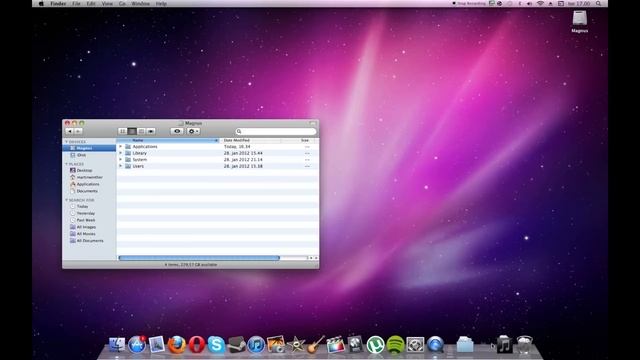This screenshot has width=640, height=360.
Task: Open the Apple menu
Action: (x=41, y=4)
